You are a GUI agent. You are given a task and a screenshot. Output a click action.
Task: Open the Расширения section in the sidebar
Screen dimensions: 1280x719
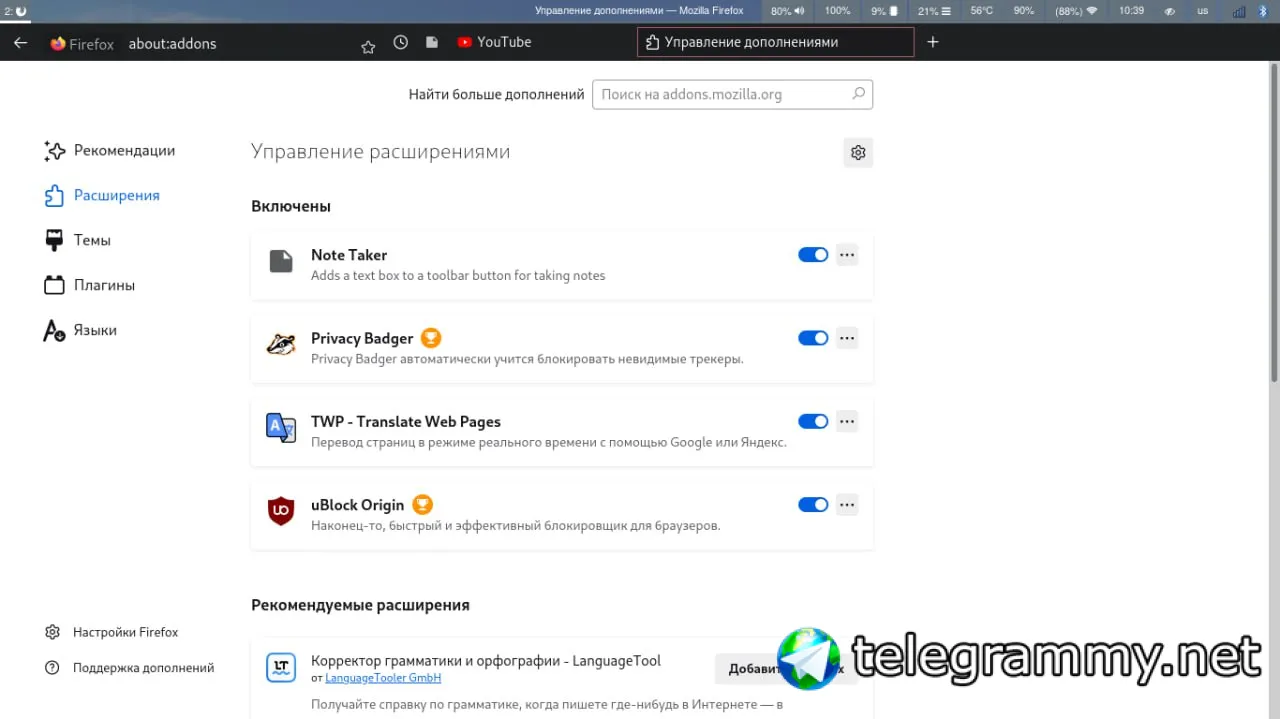coord(102,196)
